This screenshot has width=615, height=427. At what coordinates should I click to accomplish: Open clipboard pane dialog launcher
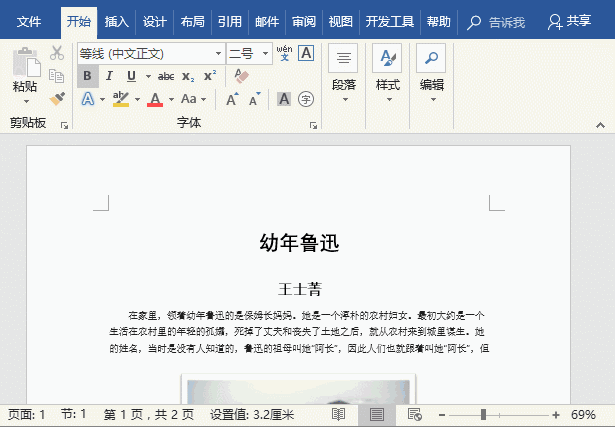coord(64,125)
